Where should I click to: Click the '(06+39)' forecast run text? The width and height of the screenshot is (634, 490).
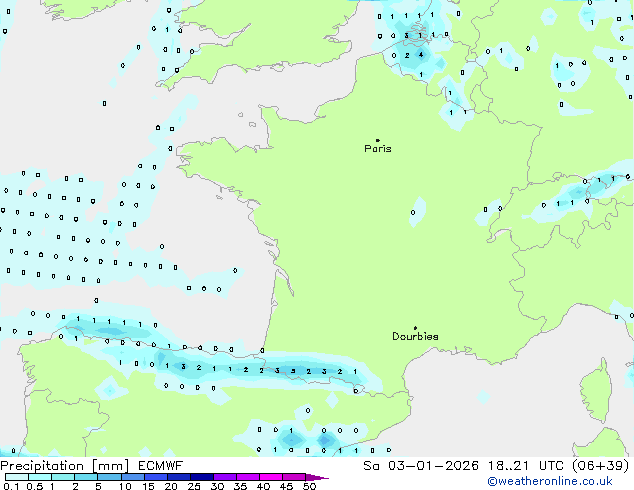pos(601,466)
